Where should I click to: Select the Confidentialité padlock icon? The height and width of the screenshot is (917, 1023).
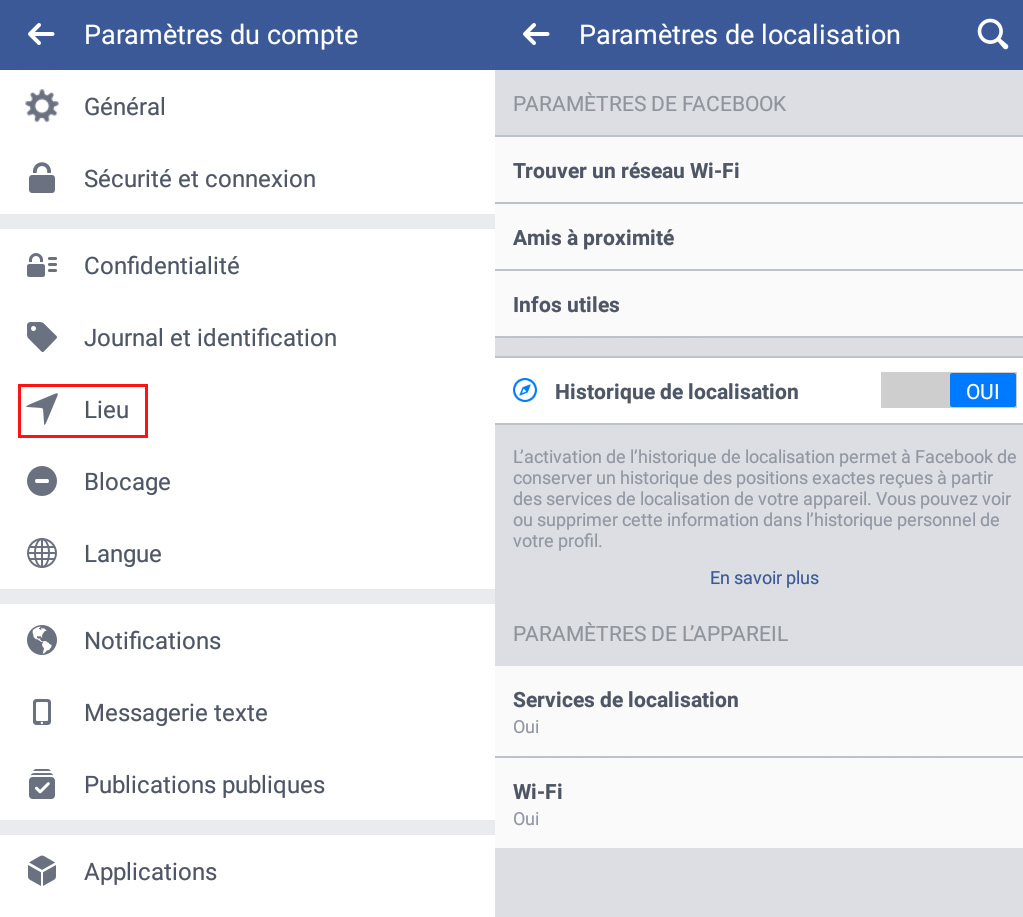[x=42, y=265]
